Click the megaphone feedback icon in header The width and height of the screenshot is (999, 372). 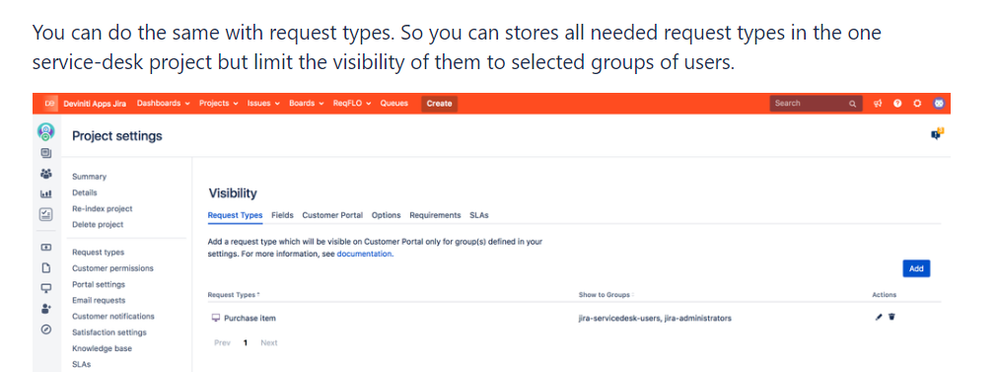877,103
